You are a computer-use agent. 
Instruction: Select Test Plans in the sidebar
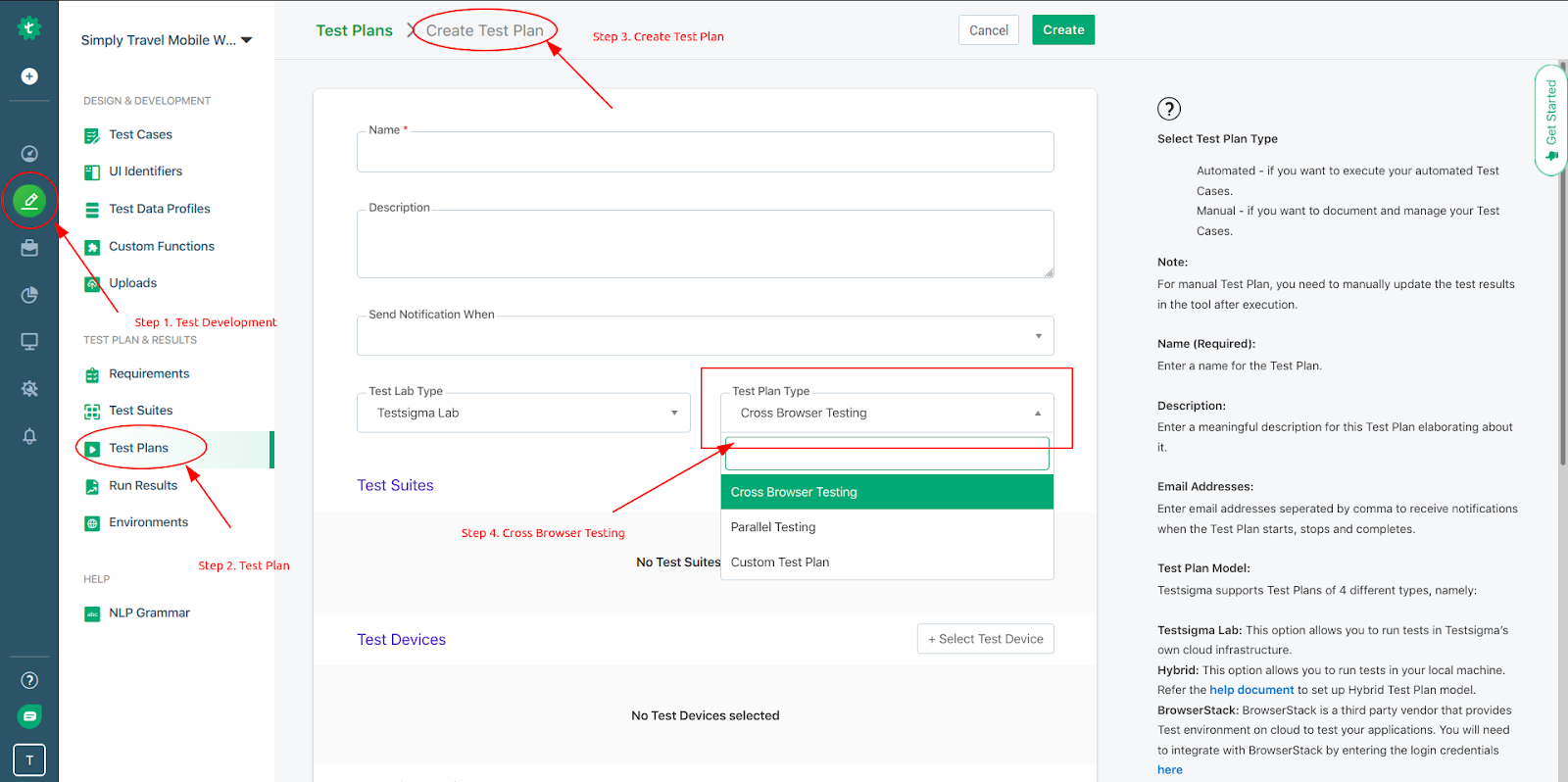pyautogui.click(x=138, y=449)
